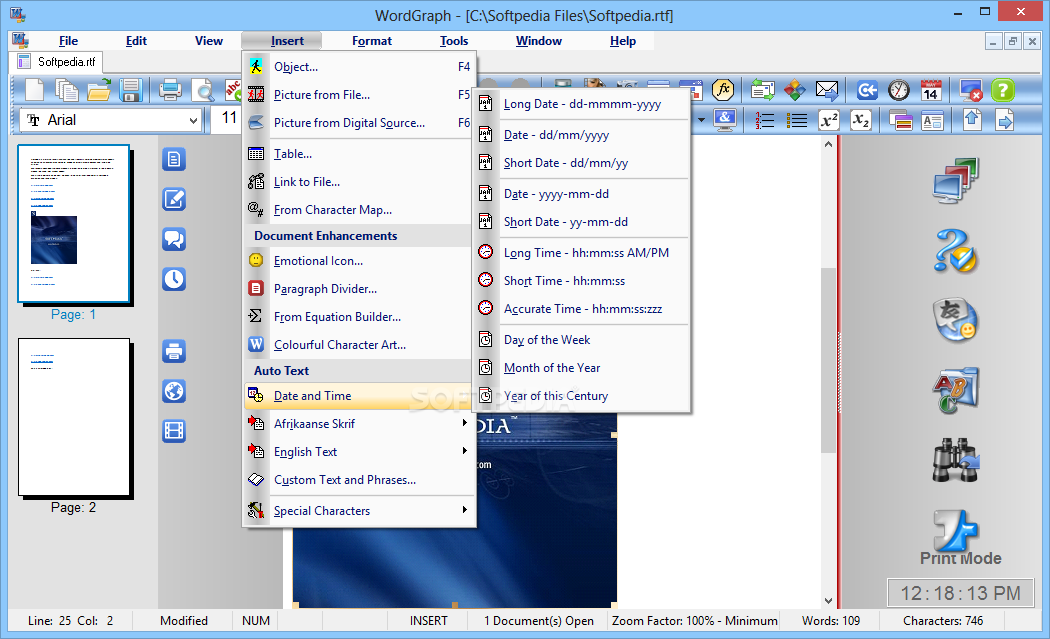Insert Accurate Time - hh:mm:ss:zzz
Viewport: 1050px width, 639px height.
point(582,309)
